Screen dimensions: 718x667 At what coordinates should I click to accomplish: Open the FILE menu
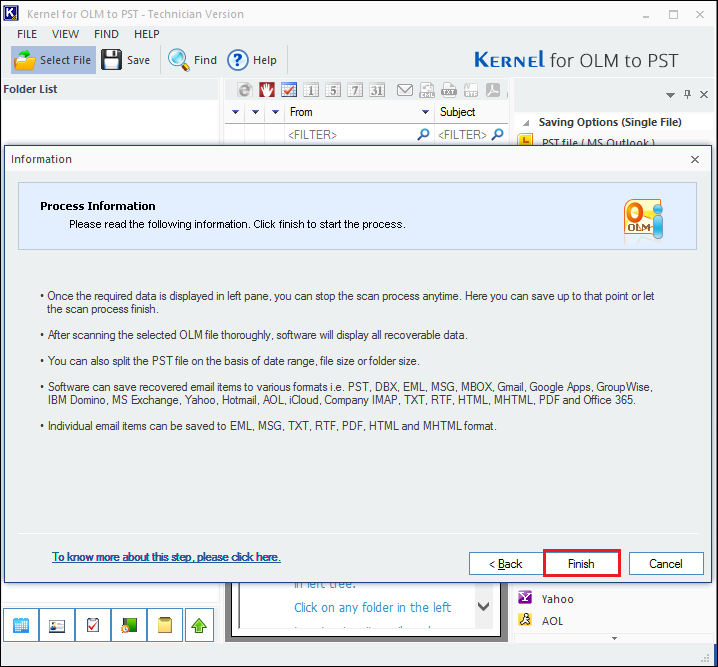[x=27, y=34]
